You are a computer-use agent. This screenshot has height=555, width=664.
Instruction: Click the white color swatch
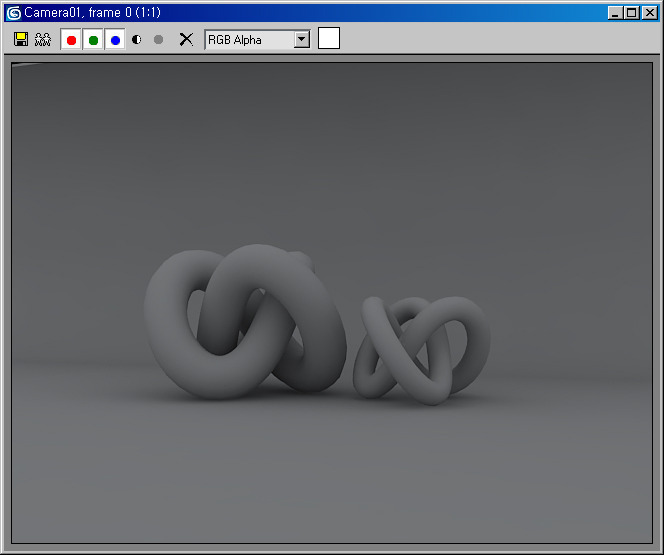pyautogui.click(x=329, y=38)
